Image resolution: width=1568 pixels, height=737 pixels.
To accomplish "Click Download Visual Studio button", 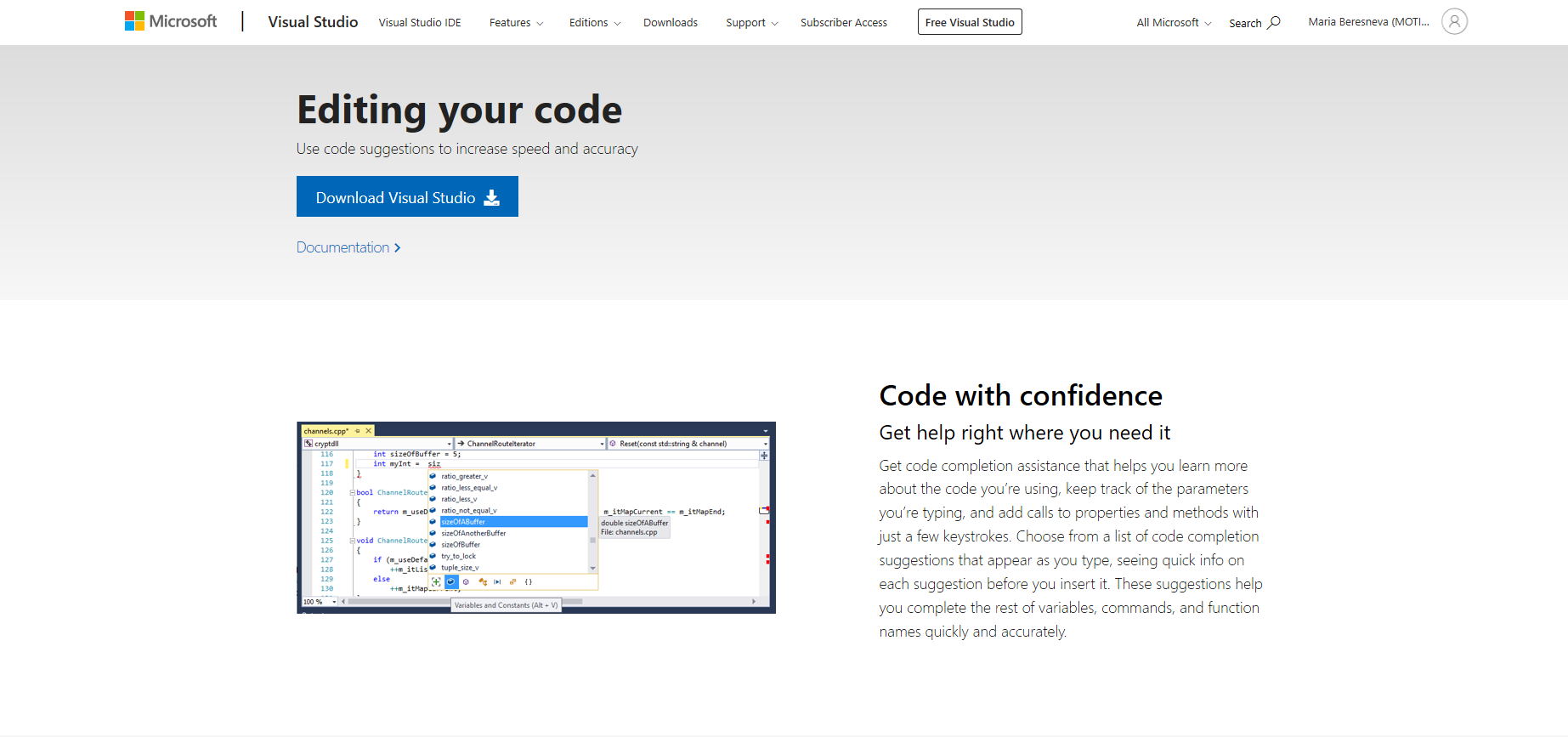I will click(x=407, y=196).
